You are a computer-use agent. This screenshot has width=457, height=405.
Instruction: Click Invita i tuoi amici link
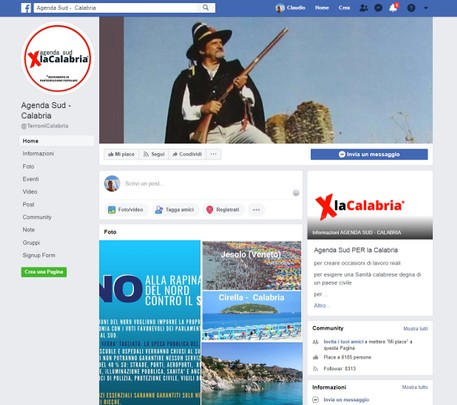pos(343,341)
